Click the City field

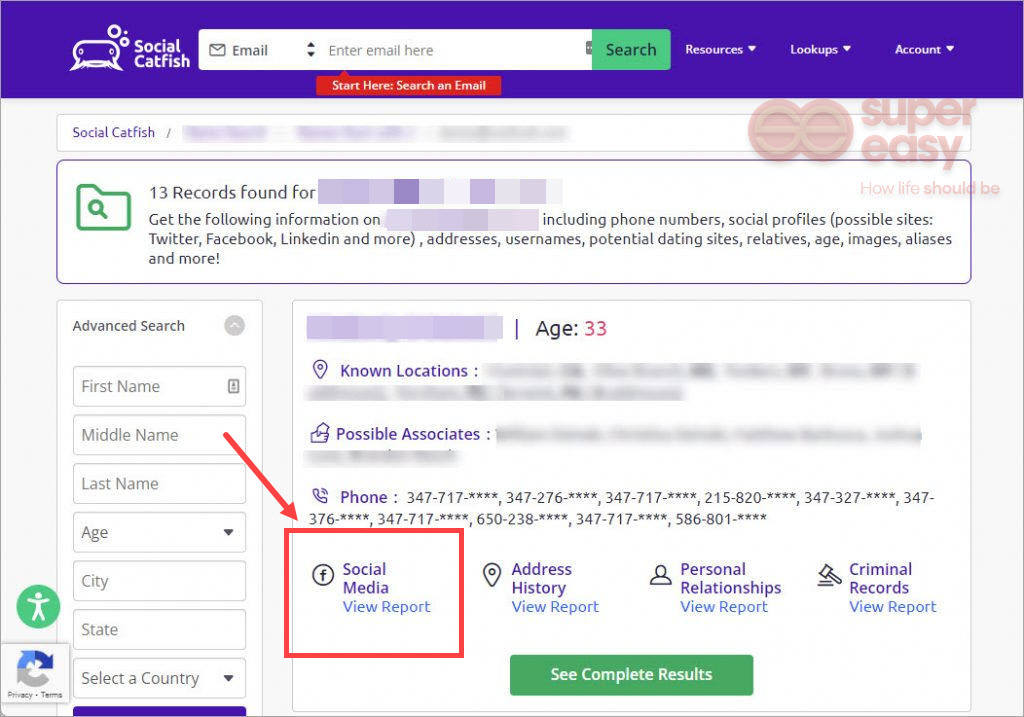tap(159, 581)
